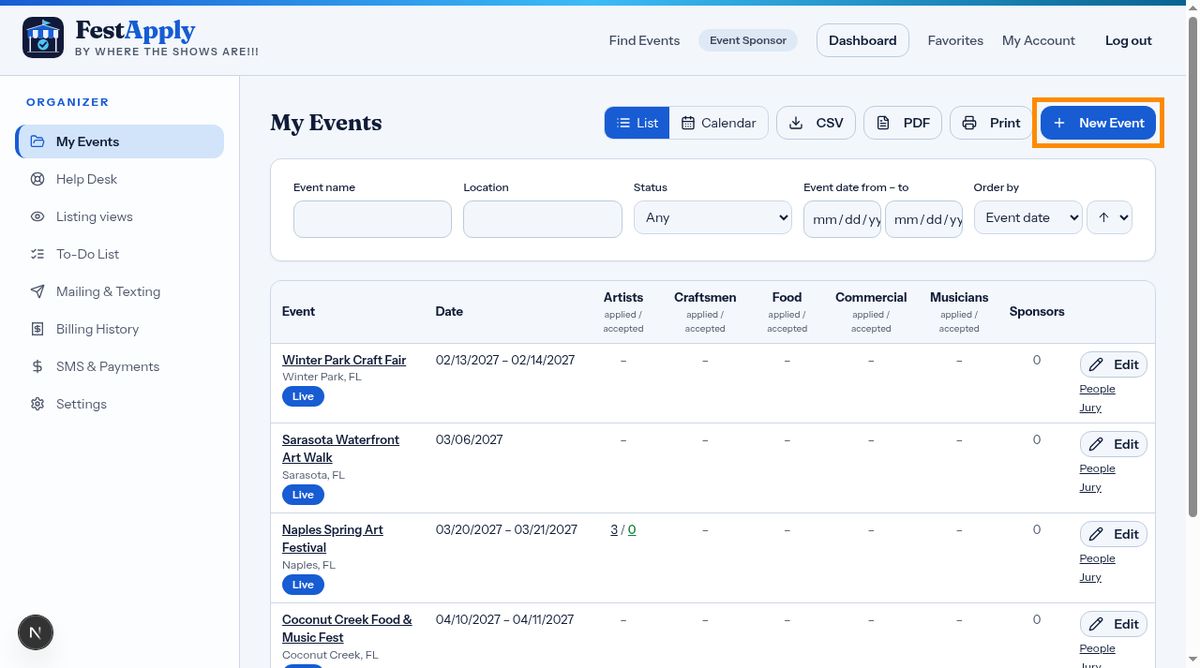Open the Dashboard button in header

pyautogui.click(x=863, y=41)
